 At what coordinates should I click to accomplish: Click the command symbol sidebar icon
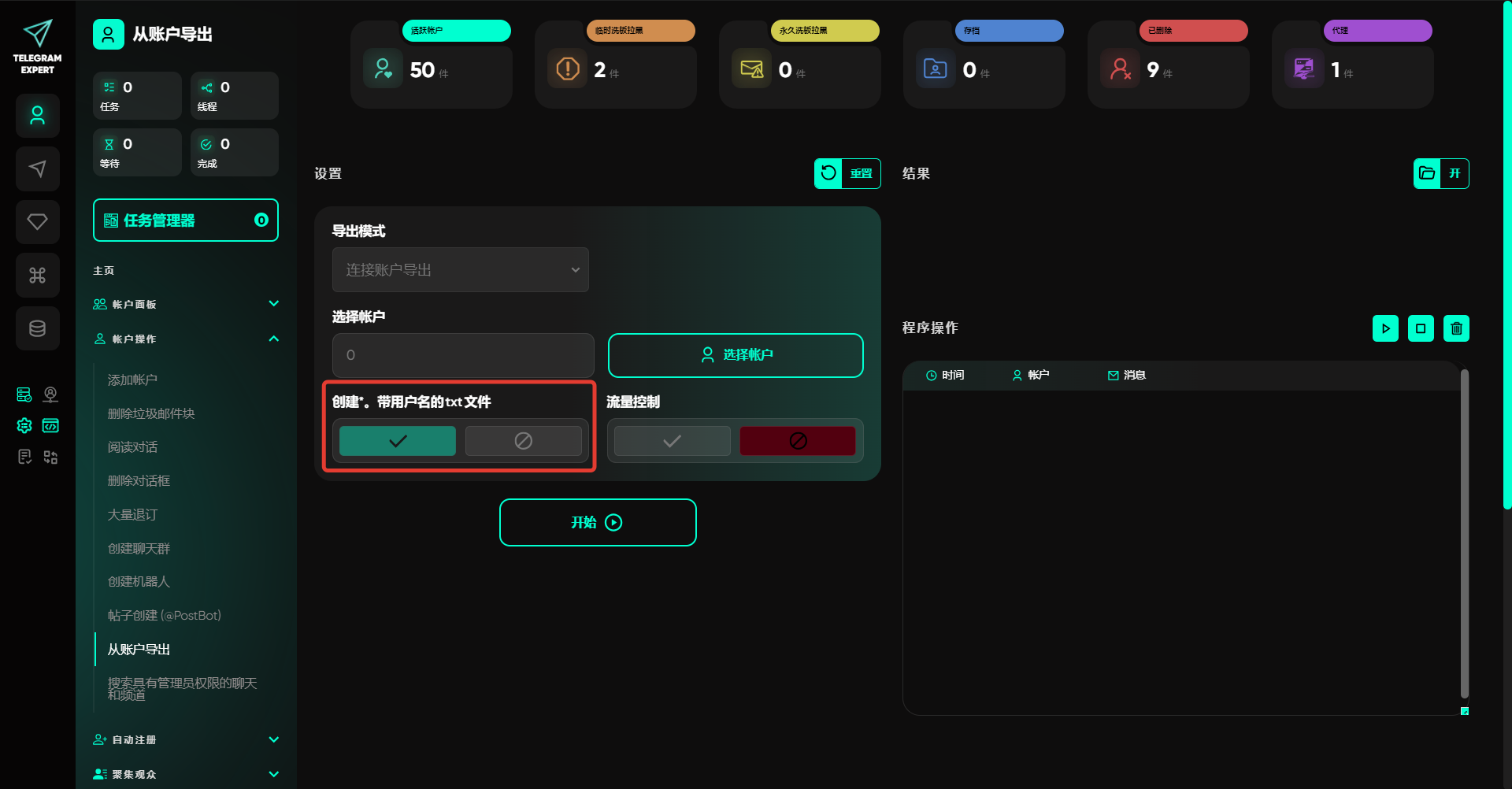click(x=38, y=276)
